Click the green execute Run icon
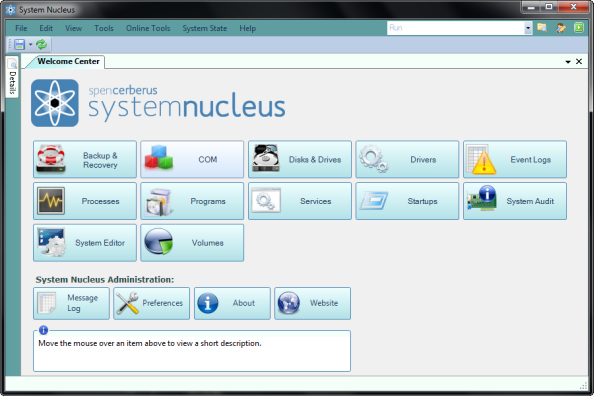The width and height of the screenshot is (594, 396). (x=579, y=28)
